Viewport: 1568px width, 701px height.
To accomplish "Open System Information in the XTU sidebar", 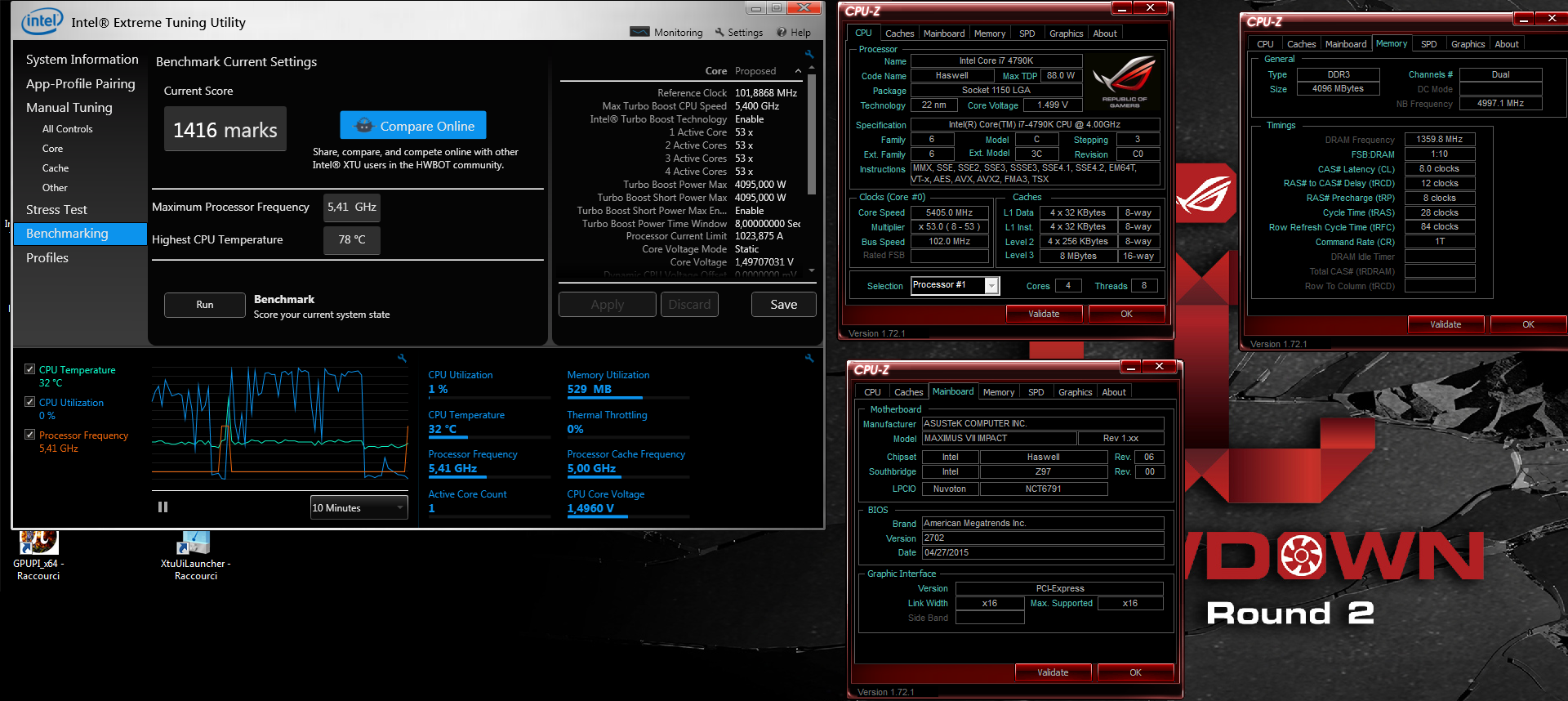I will coord(82,60).
